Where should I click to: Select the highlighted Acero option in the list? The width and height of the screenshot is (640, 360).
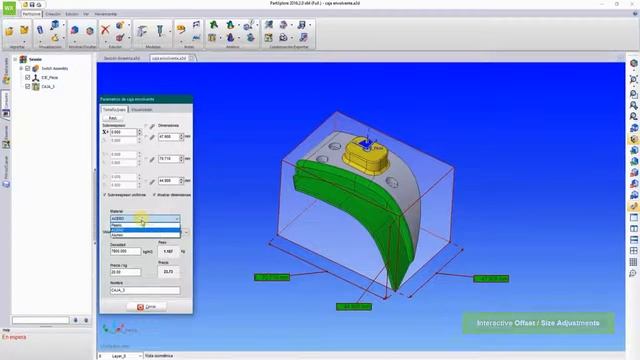[x=145, y=230]
